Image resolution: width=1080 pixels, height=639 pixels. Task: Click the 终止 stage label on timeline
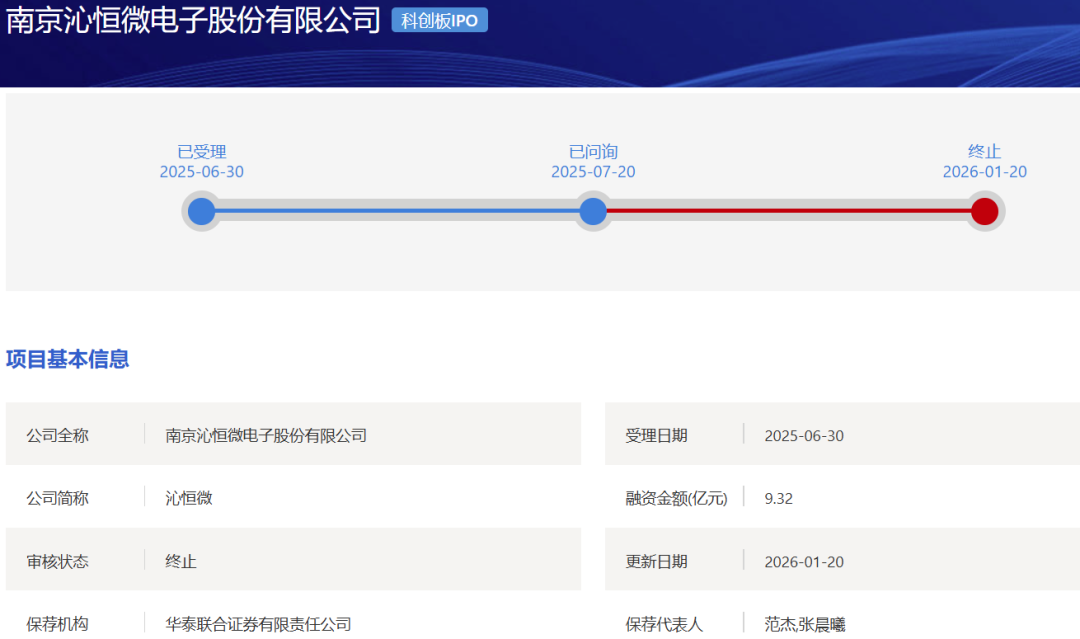(x=984, y=151)
